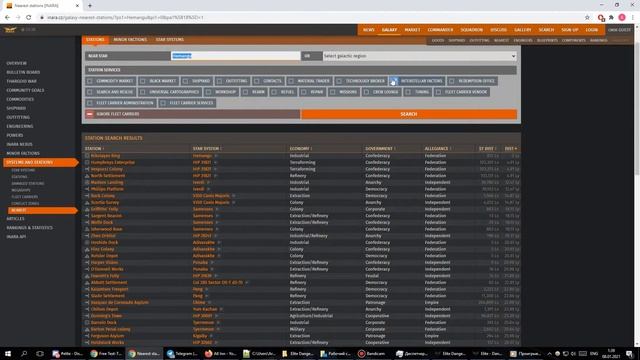640x360 pixels.
Task: Open the Windows taskbar search icon
Action: click(24, 353)
